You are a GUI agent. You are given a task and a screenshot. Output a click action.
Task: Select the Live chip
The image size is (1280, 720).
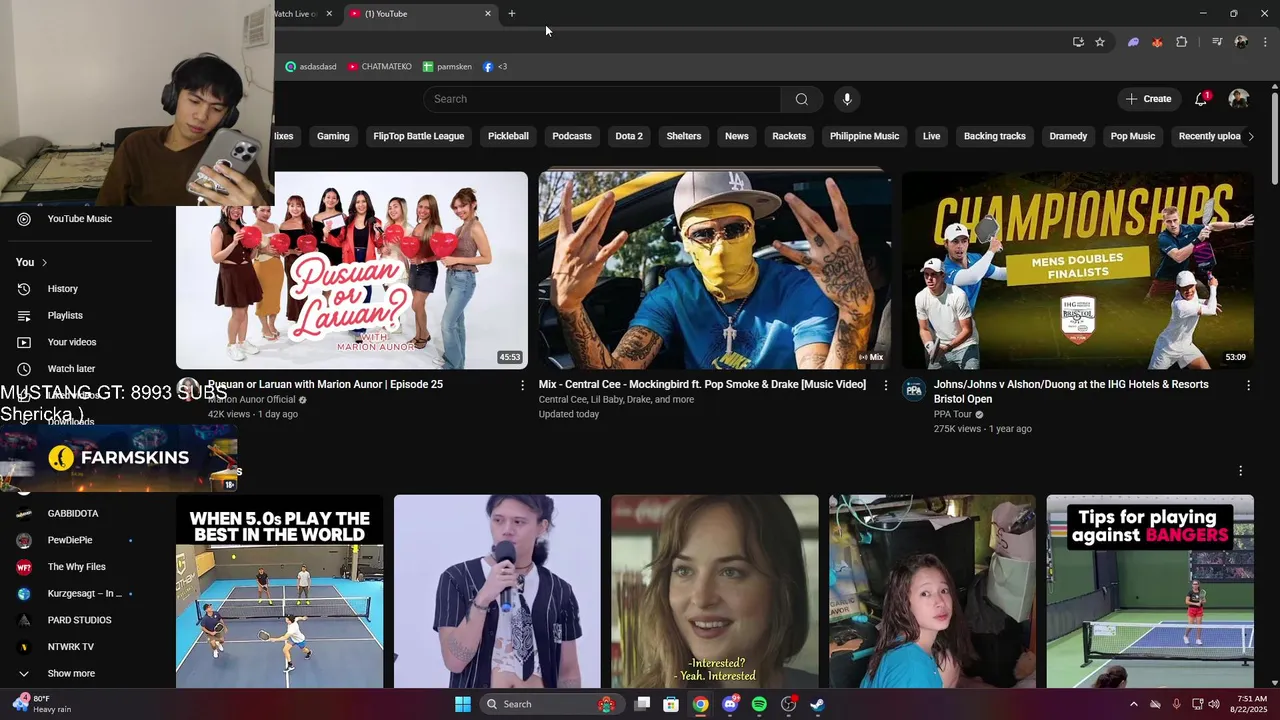coord(932,136)
